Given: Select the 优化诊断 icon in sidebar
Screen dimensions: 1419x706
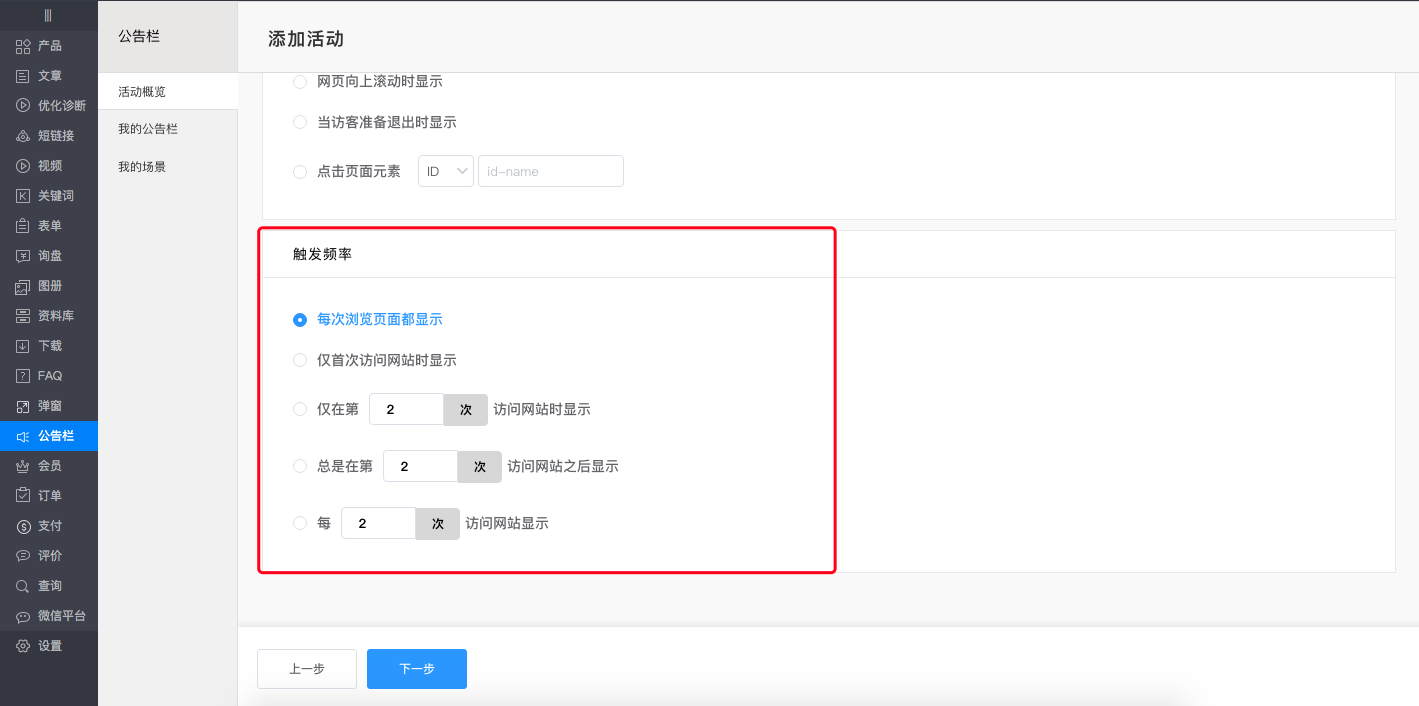Looking at the screenshot, I should pyautogui.click(x=47, y=105).
